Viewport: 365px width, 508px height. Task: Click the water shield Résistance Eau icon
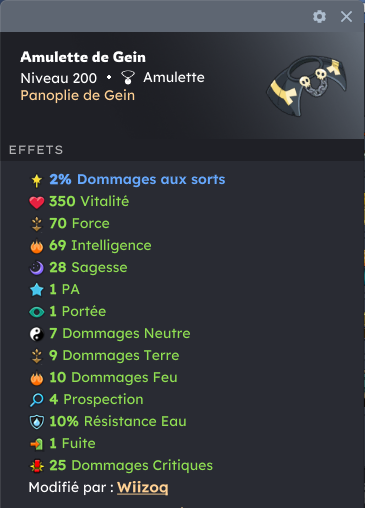pyautogui.click(x=37, y=422)
